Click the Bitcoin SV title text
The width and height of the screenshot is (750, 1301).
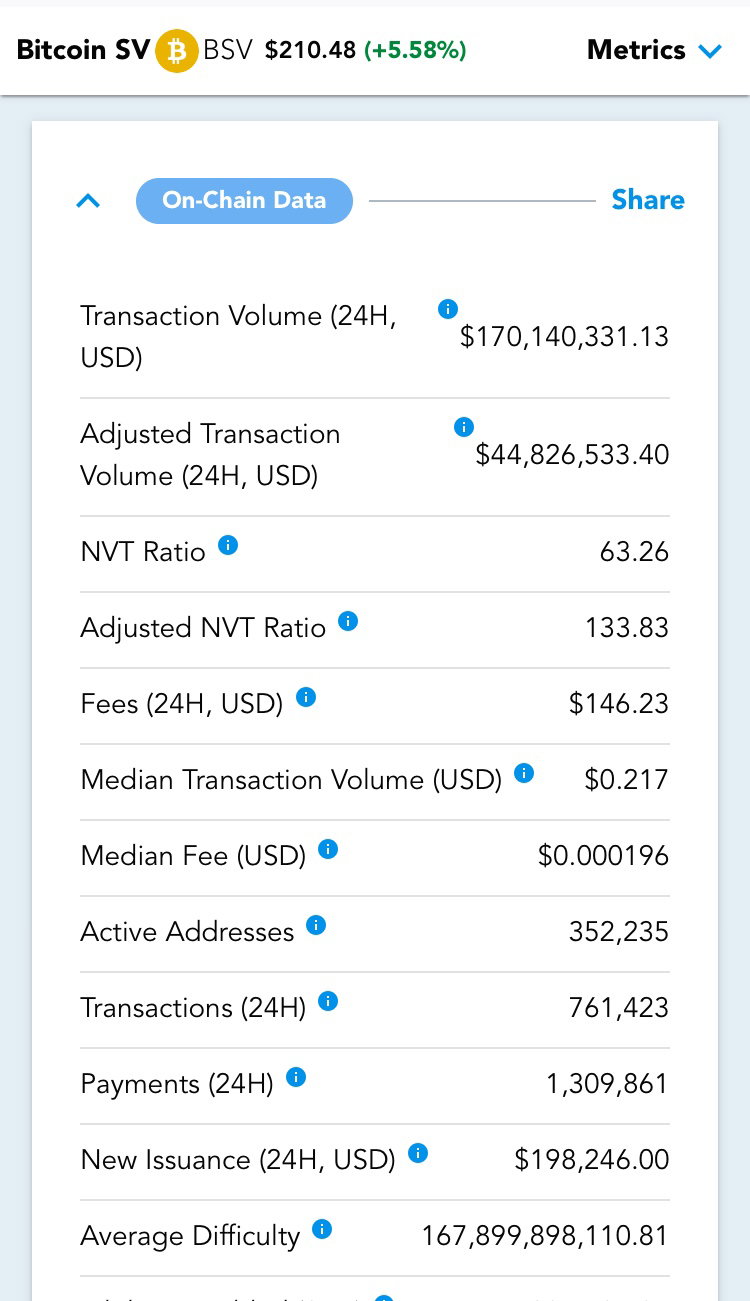point(83,50)
